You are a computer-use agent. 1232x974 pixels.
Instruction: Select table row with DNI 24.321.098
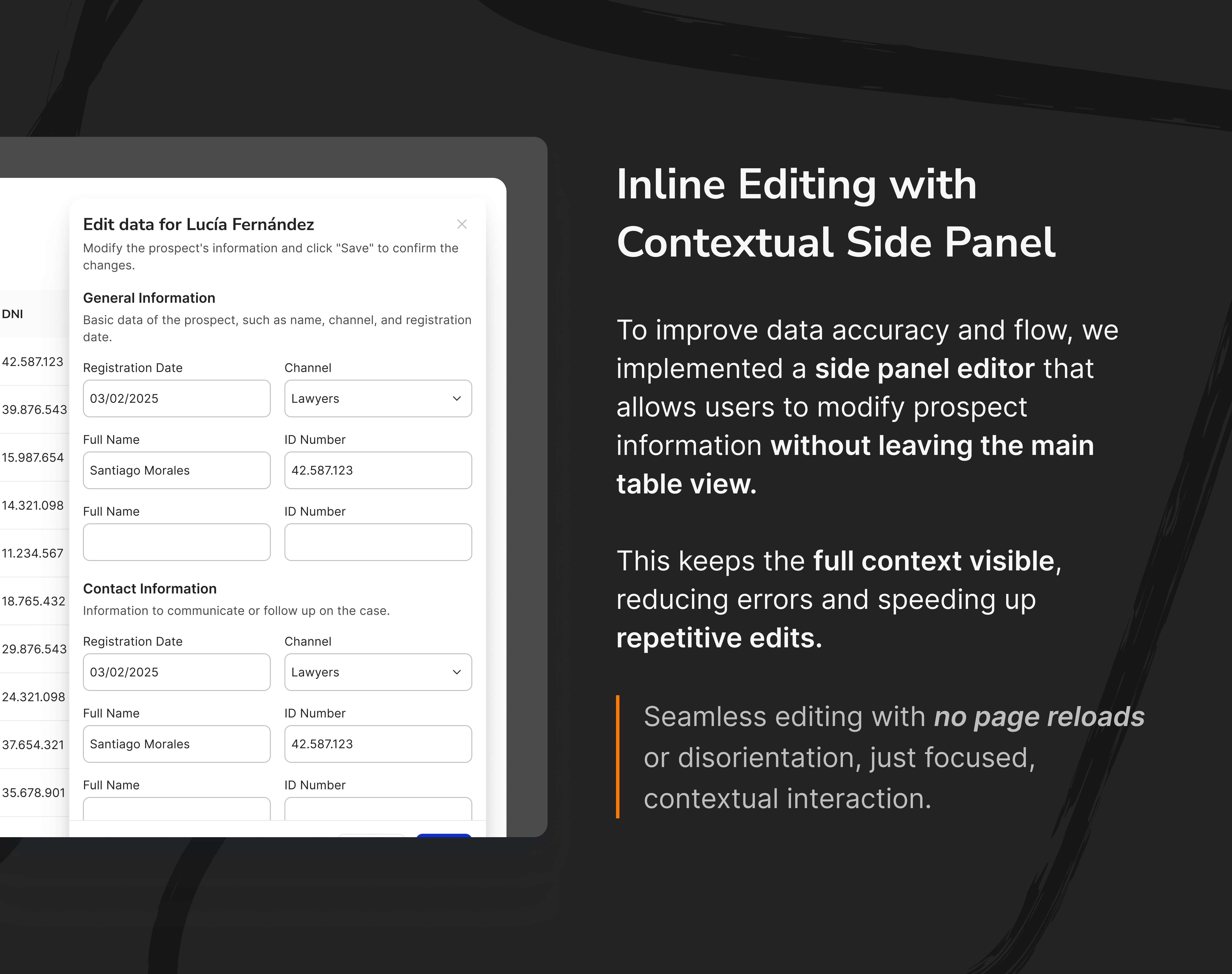(x=33, y=697)
